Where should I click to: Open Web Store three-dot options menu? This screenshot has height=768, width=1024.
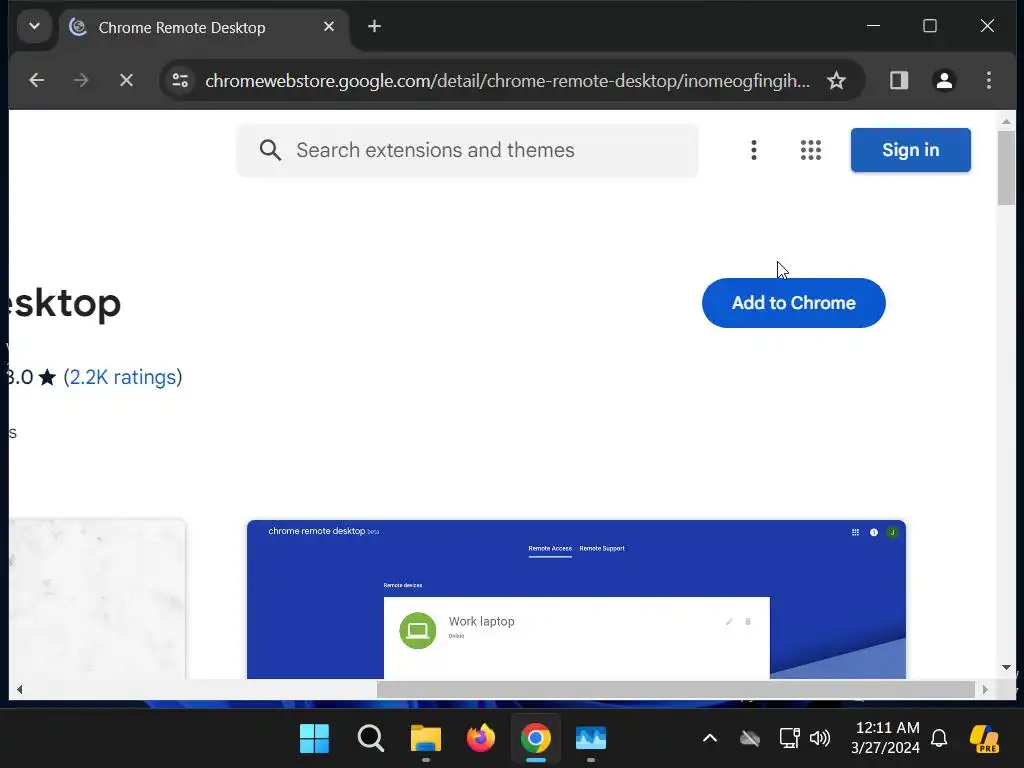[754, 150]
